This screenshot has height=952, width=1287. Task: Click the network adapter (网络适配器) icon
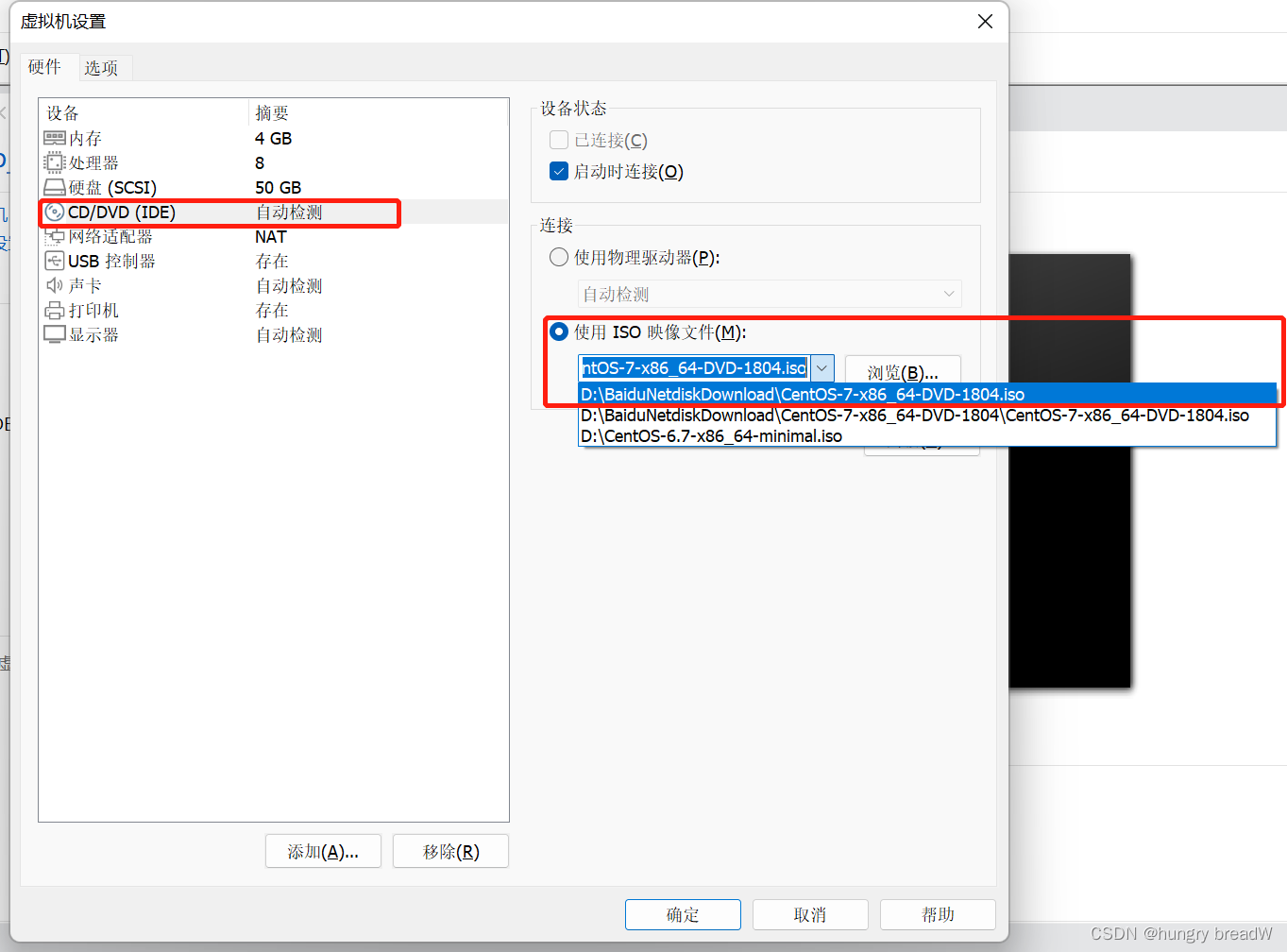point(55,236)
